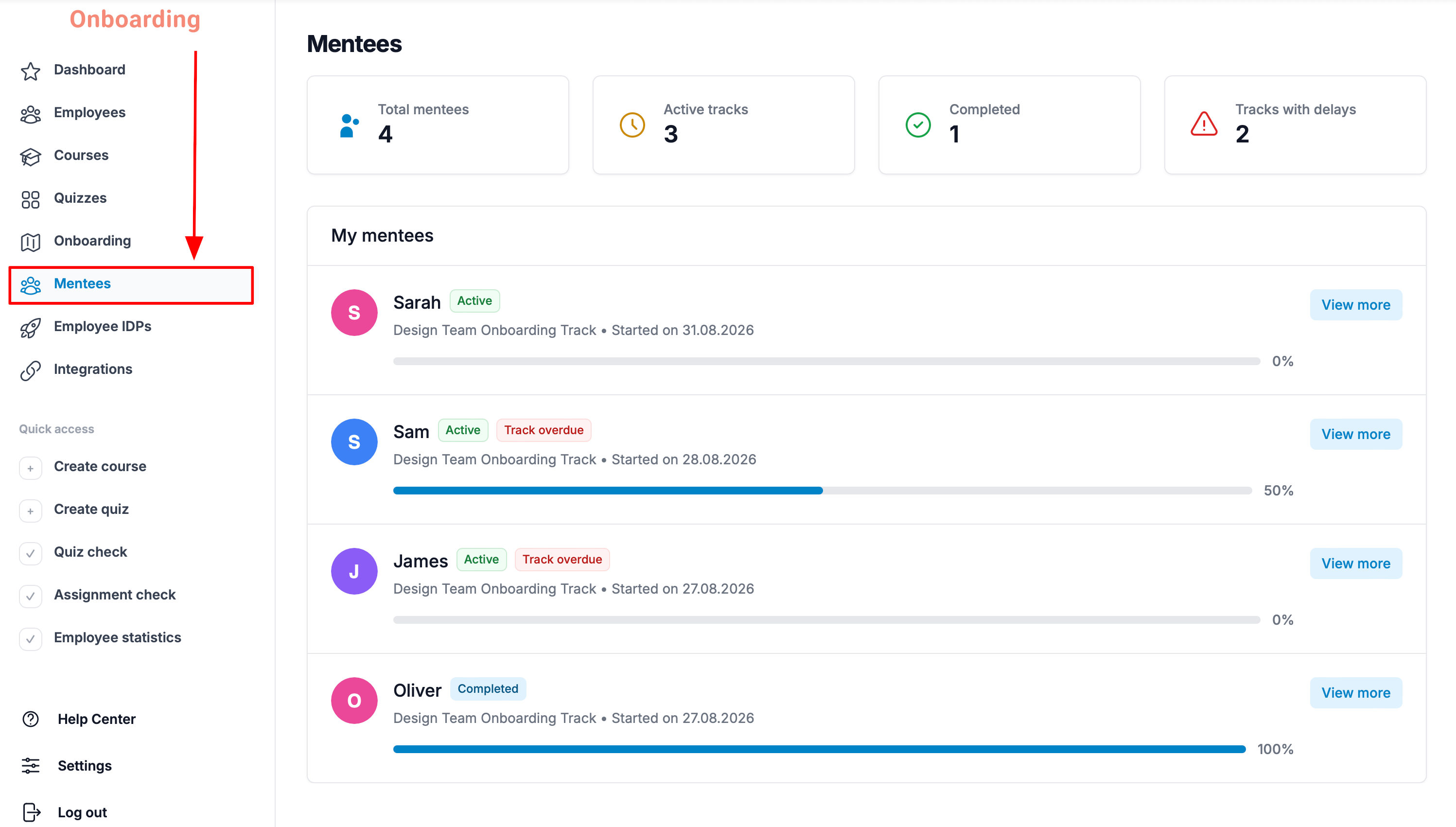The width and height of the screenshot is (1456, 827).
Task: Click the Log out icon
Action: (x=31, y=812)
